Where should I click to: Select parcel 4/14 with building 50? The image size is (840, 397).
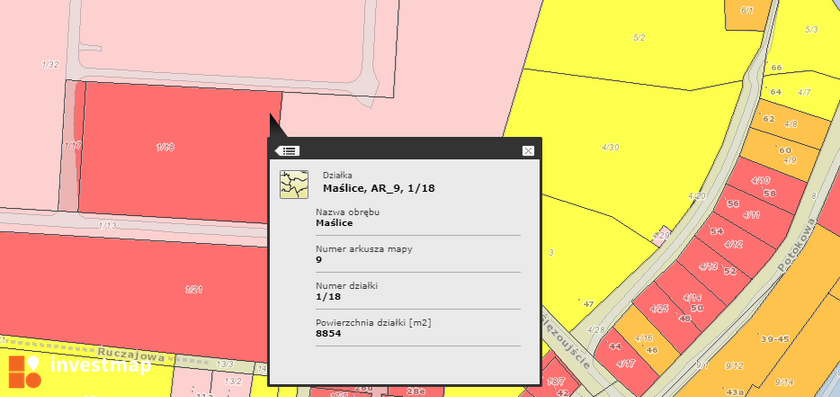[694, 303]
